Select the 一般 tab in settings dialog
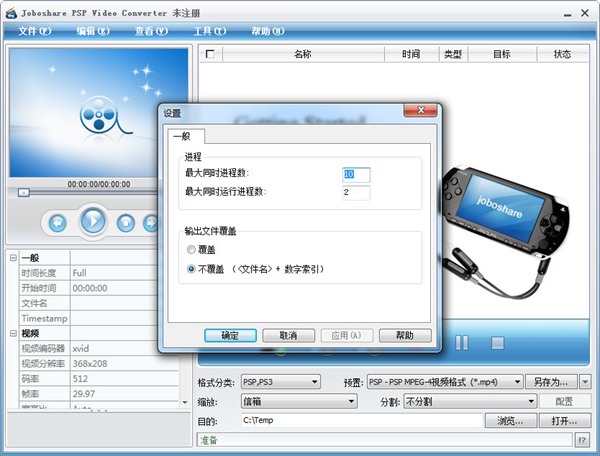600x456 pixels. pos(186,137)
